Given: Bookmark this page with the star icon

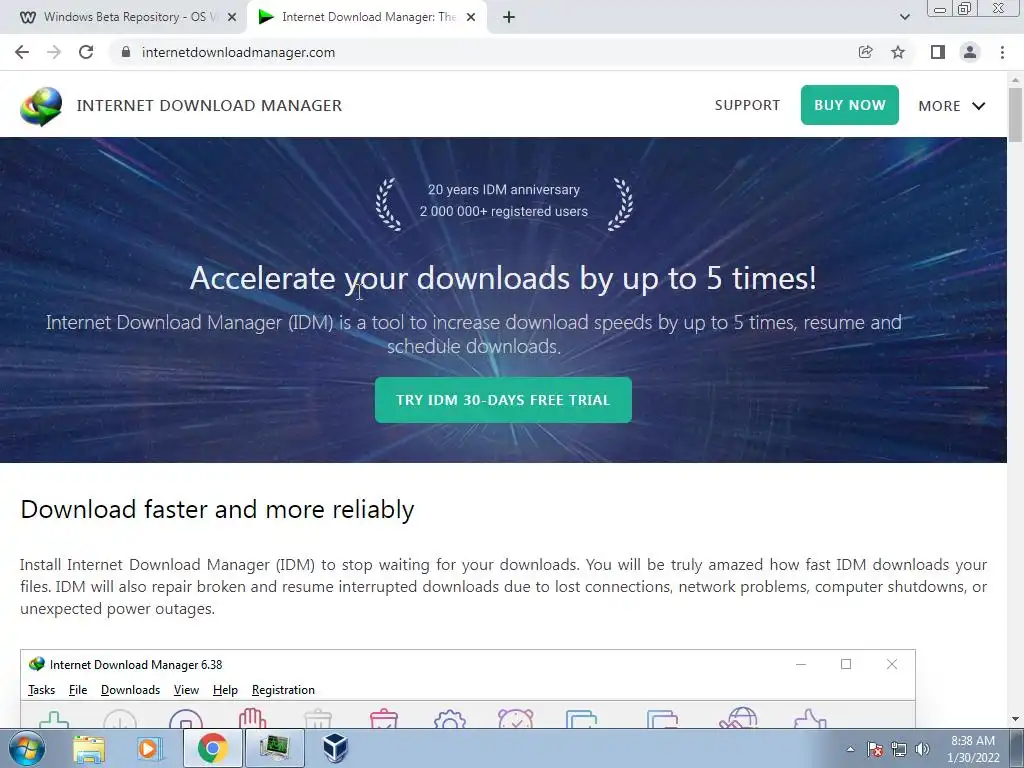Looking at the screenshot, I should click(898, 52).
